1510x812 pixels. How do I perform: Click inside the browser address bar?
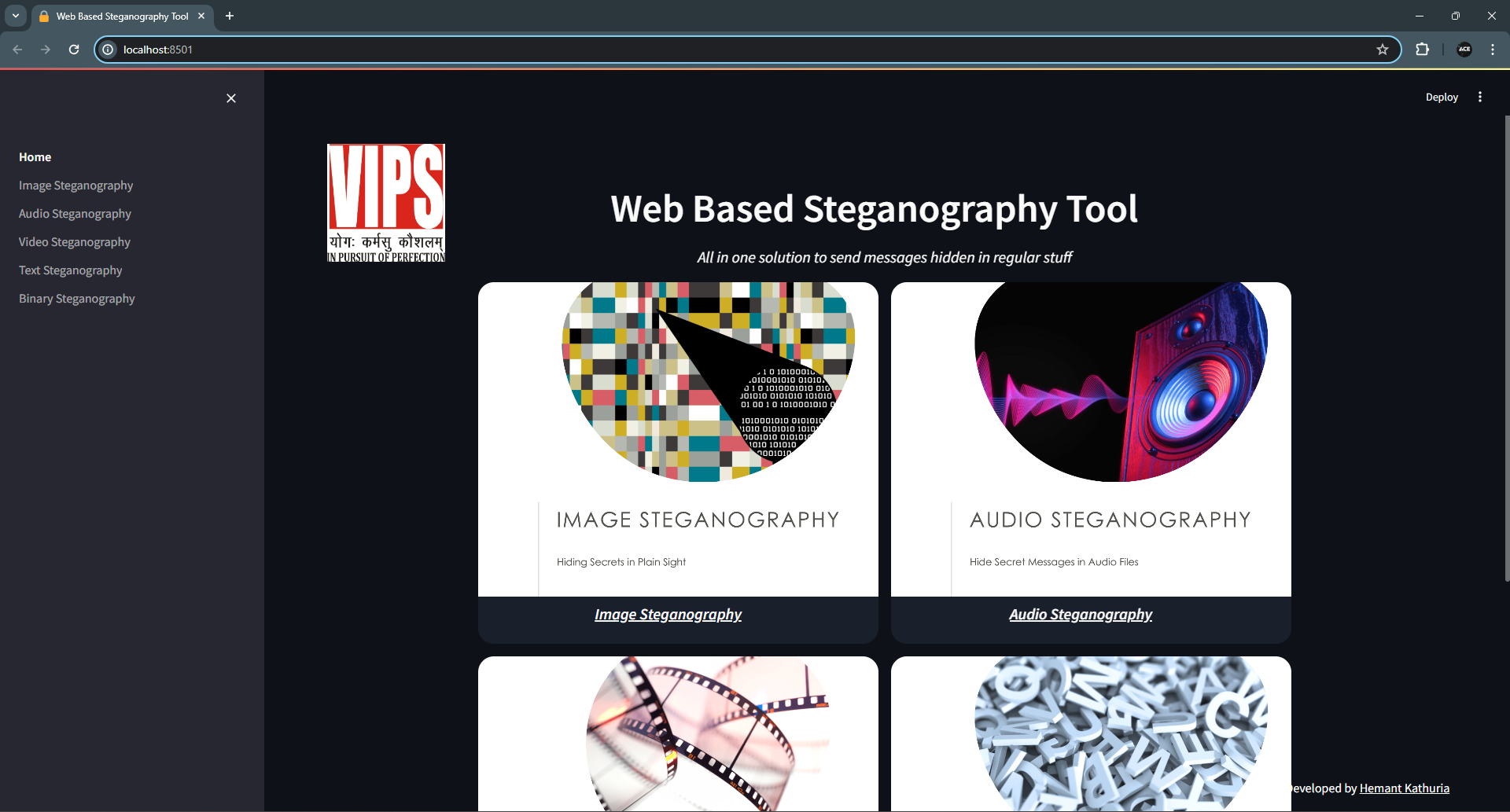click(472, 49)
